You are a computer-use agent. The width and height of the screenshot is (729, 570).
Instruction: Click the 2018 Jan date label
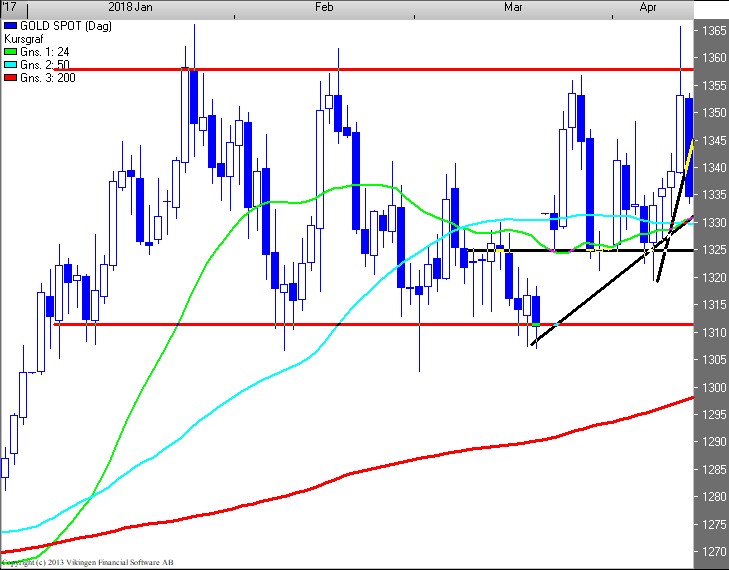click(x=130, y=7)
